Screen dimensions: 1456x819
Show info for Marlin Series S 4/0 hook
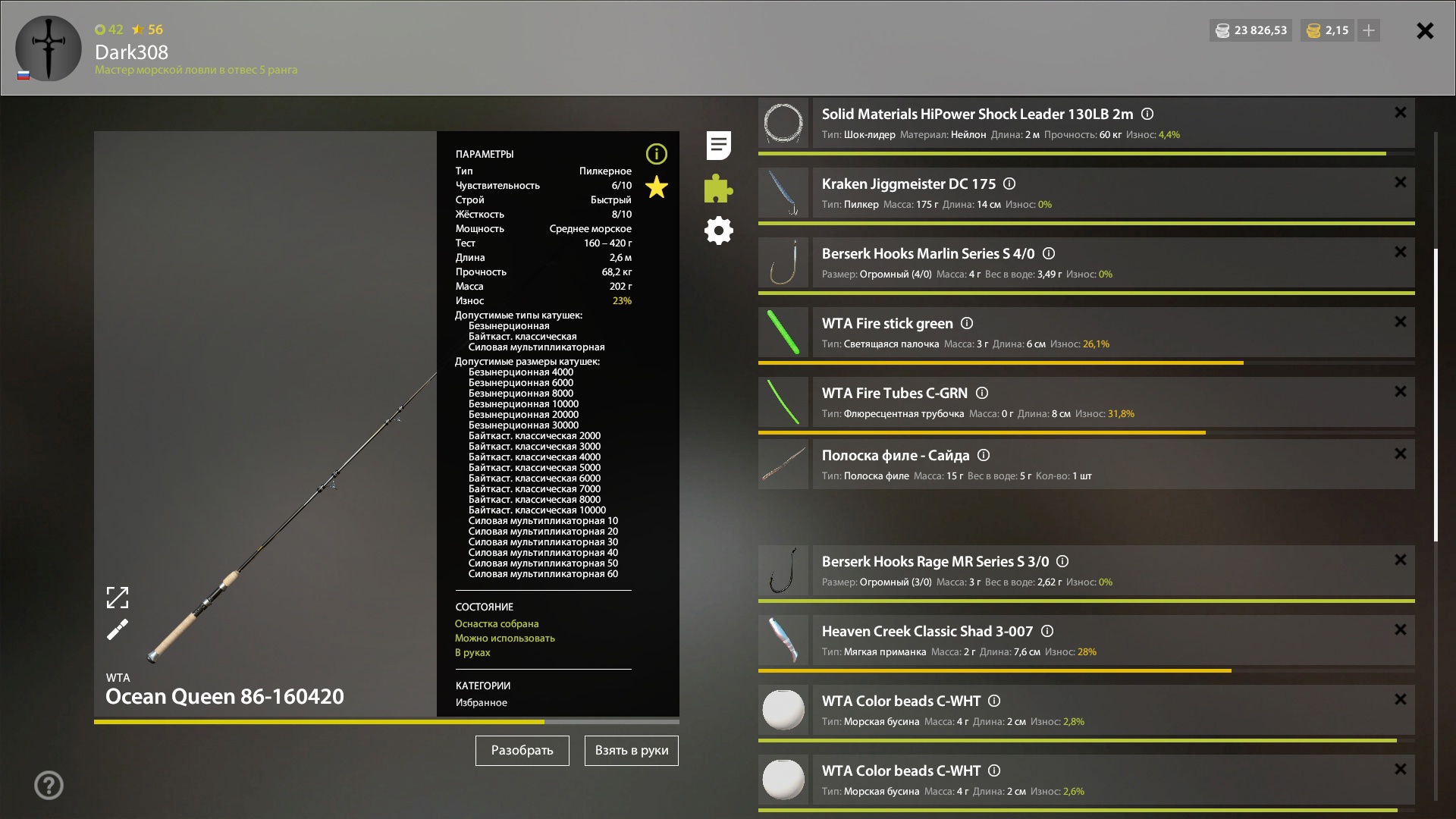pos(1049,253)
